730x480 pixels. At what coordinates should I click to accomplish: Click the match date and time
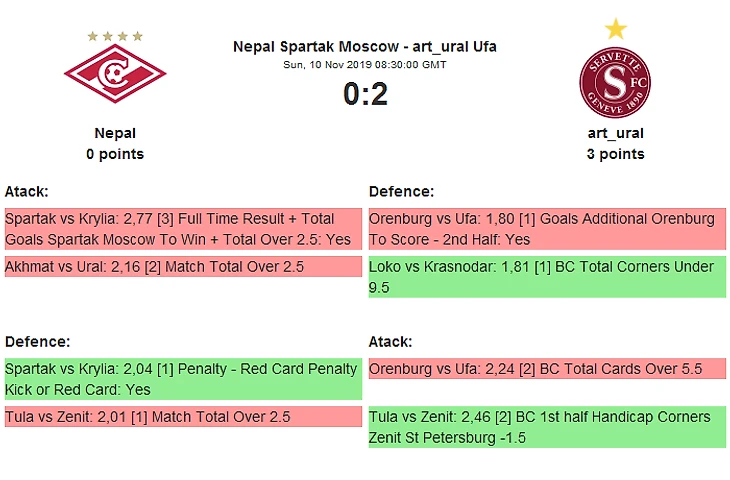(x=364, y=64)
